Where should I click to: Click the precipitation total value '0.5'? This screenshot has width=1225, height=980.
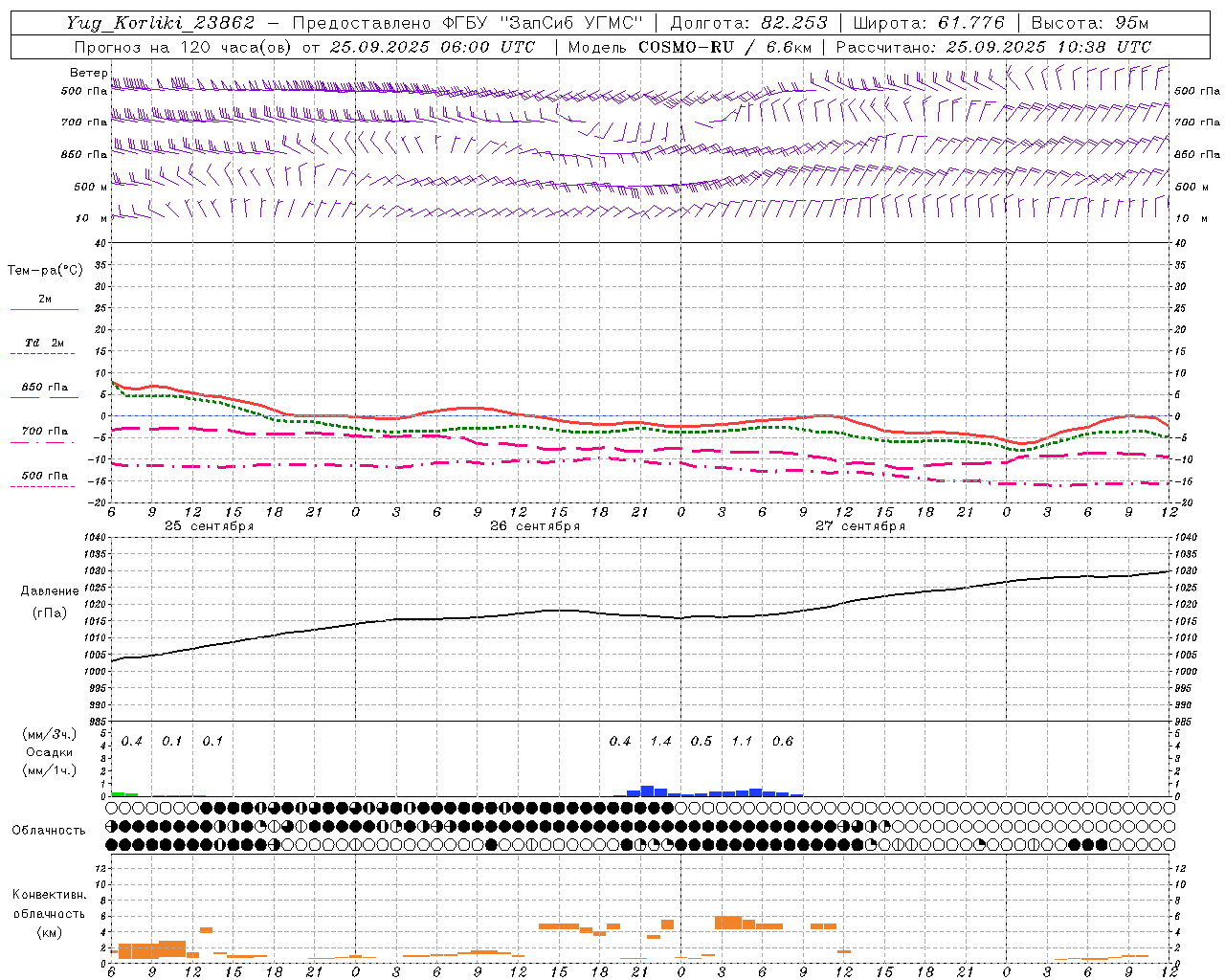pos(702,741)
